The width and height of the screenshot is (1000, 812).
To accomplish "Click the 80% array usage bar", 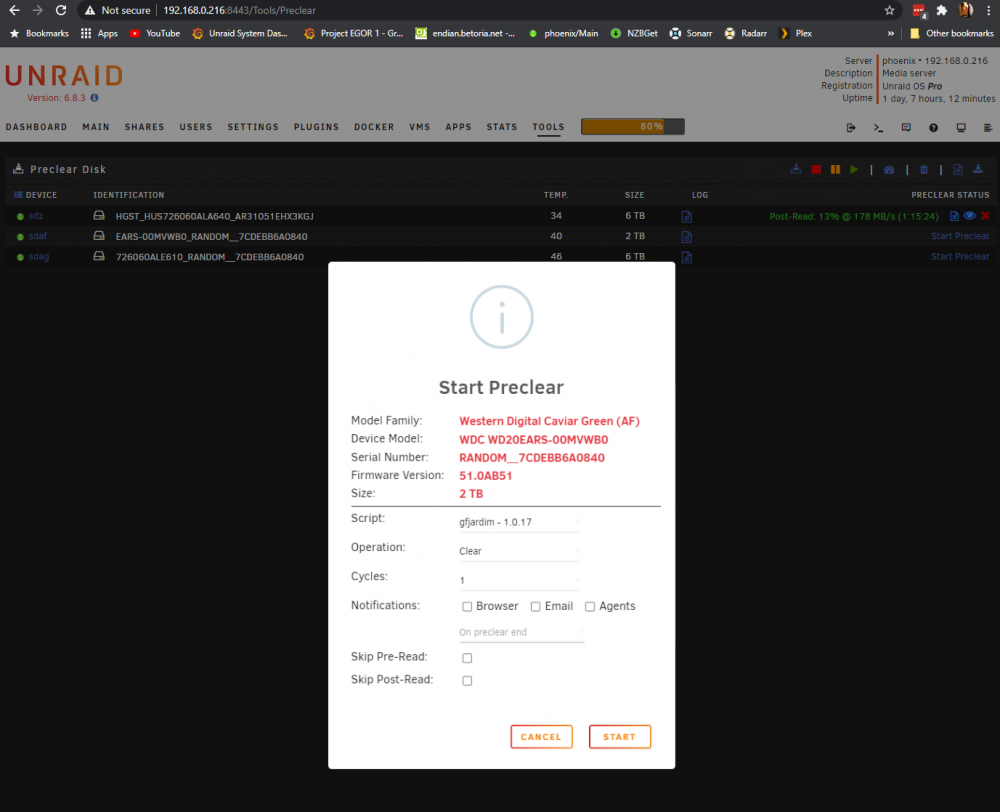I will point(633,126).
